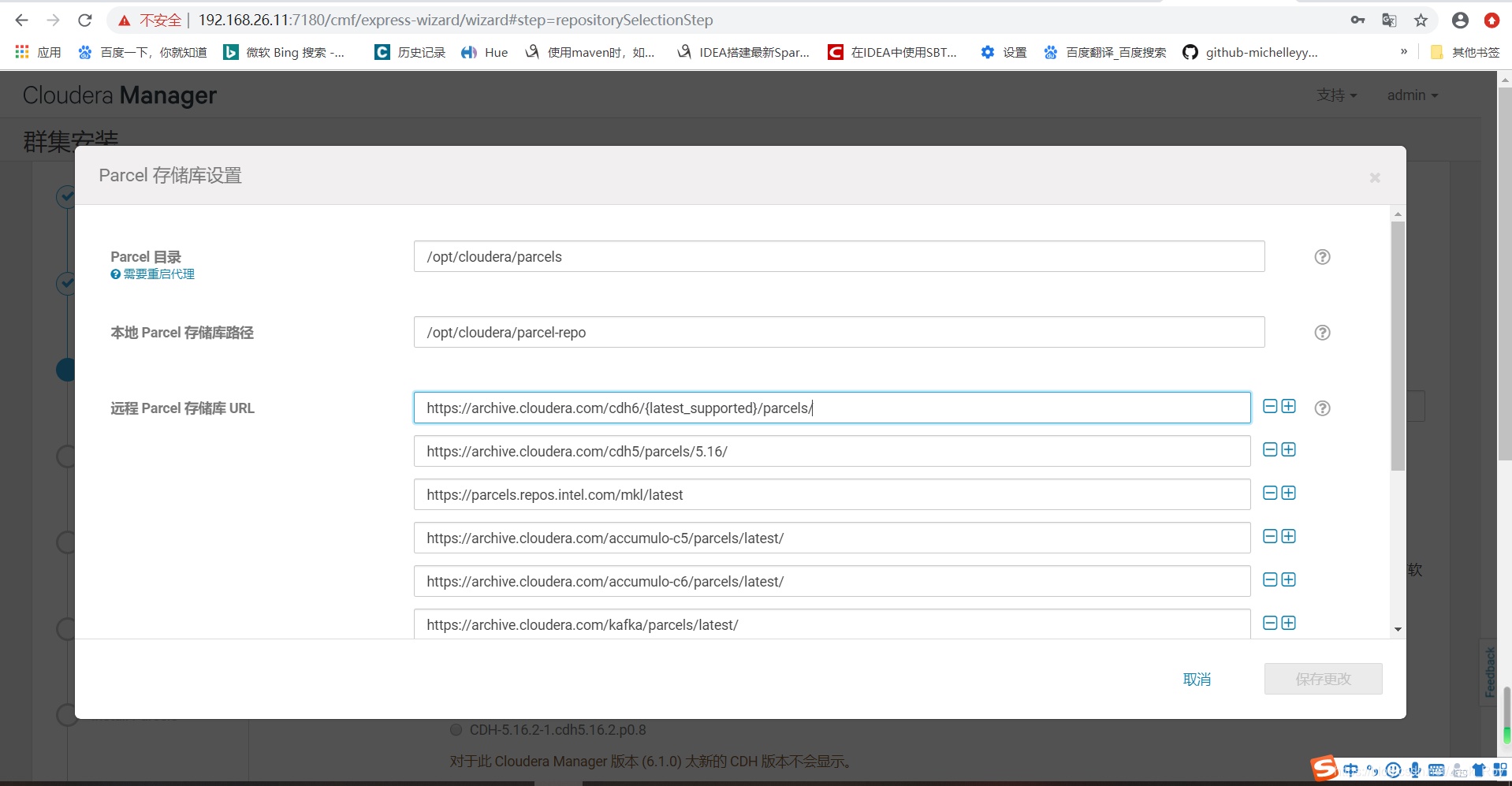Add a row after accumulo-c6 URL
Screen dimensions: 1512x786
[x=1289, y=579]
